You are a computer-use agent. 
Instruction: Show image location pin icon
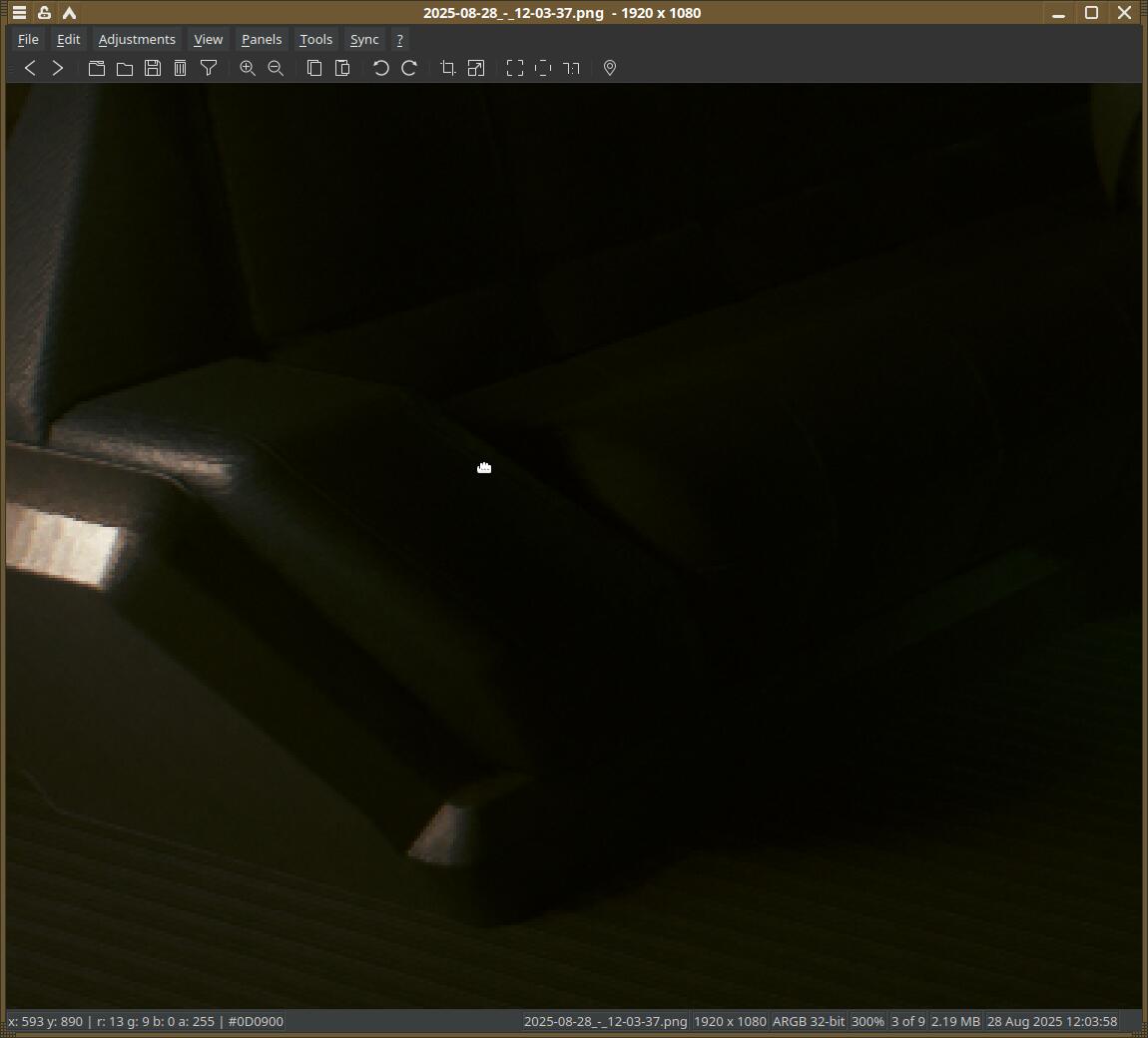tap(610, 68)
